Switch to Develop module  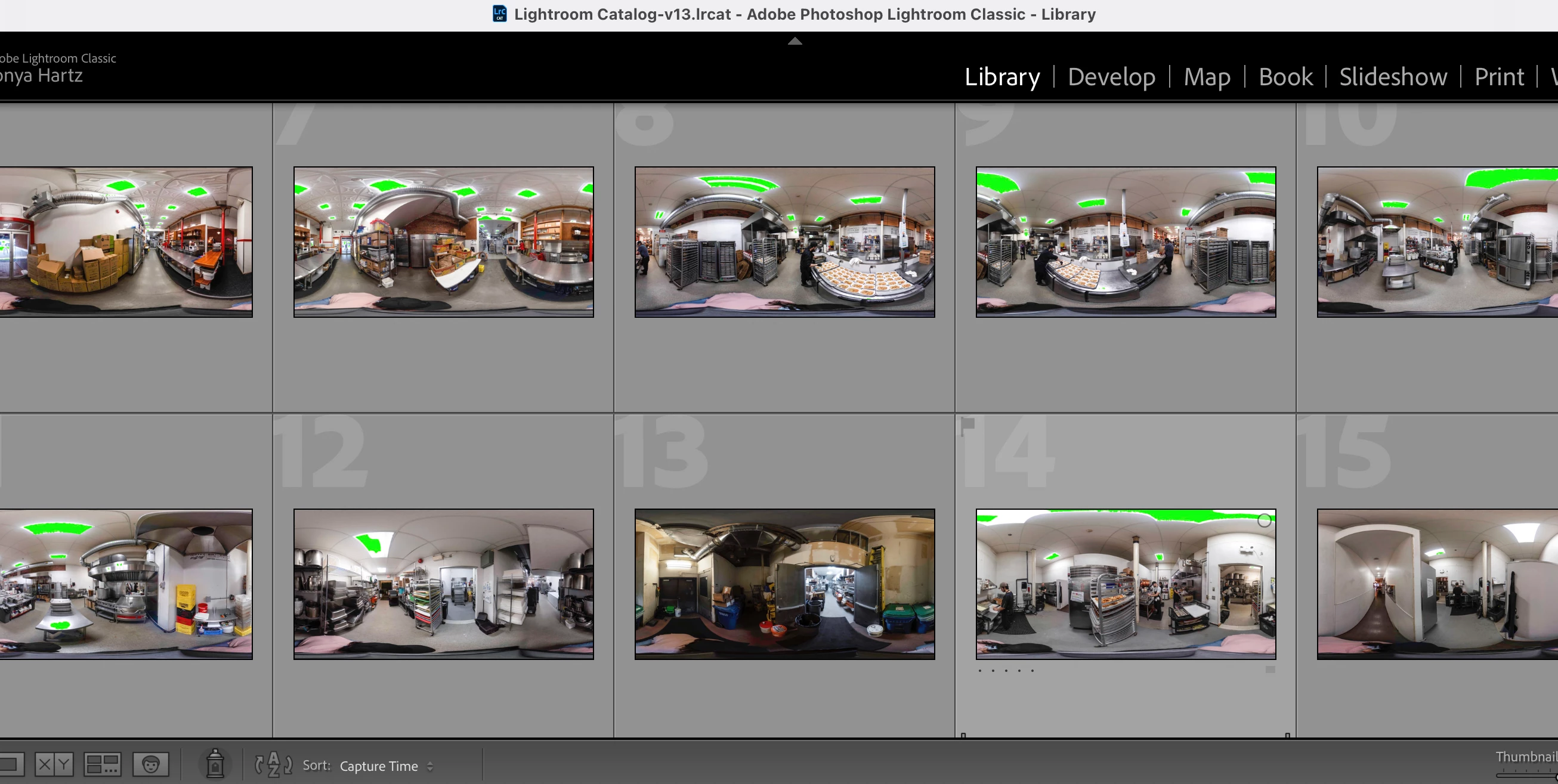pyautogui.click(x=1111, y=77)
